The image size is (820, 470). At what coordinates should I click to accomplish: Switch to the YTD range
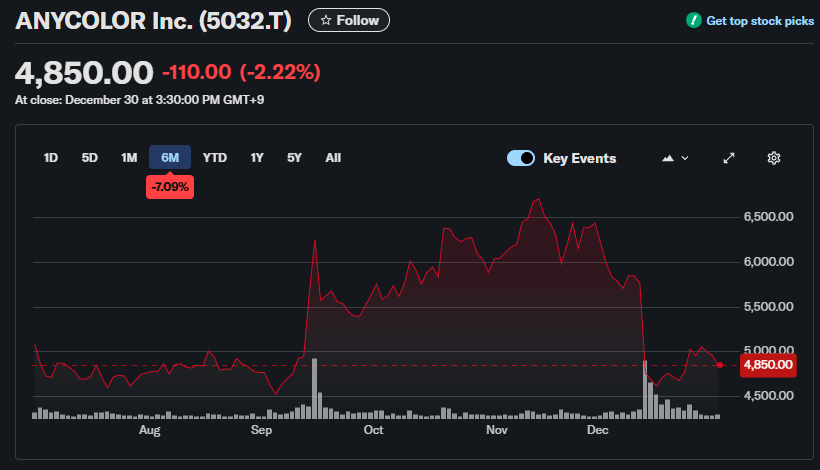[x=214, y=158]
